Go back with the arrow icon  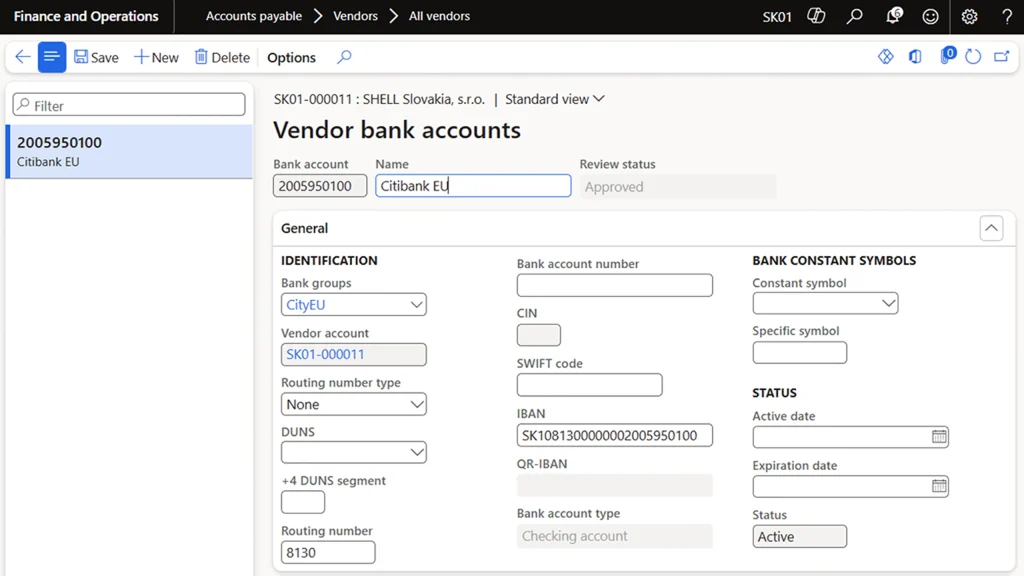pos(23,57)
